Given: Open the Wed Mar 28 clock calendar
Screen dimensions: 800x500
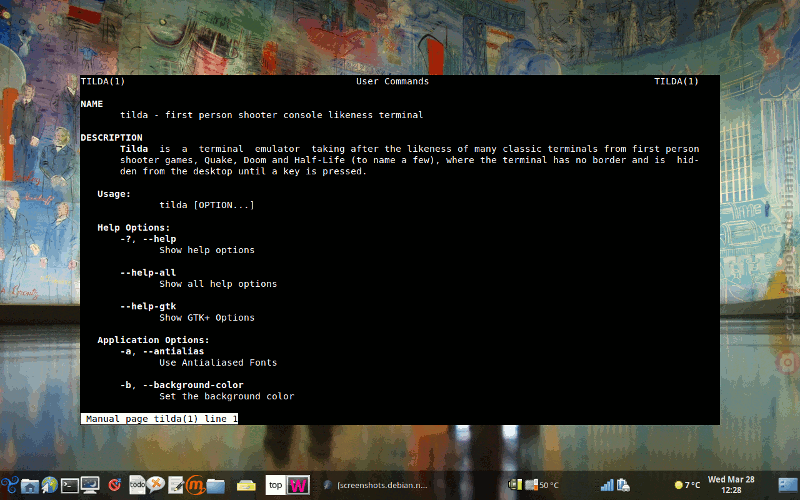Looking at the screenshot, I should (x=731, y=485).
